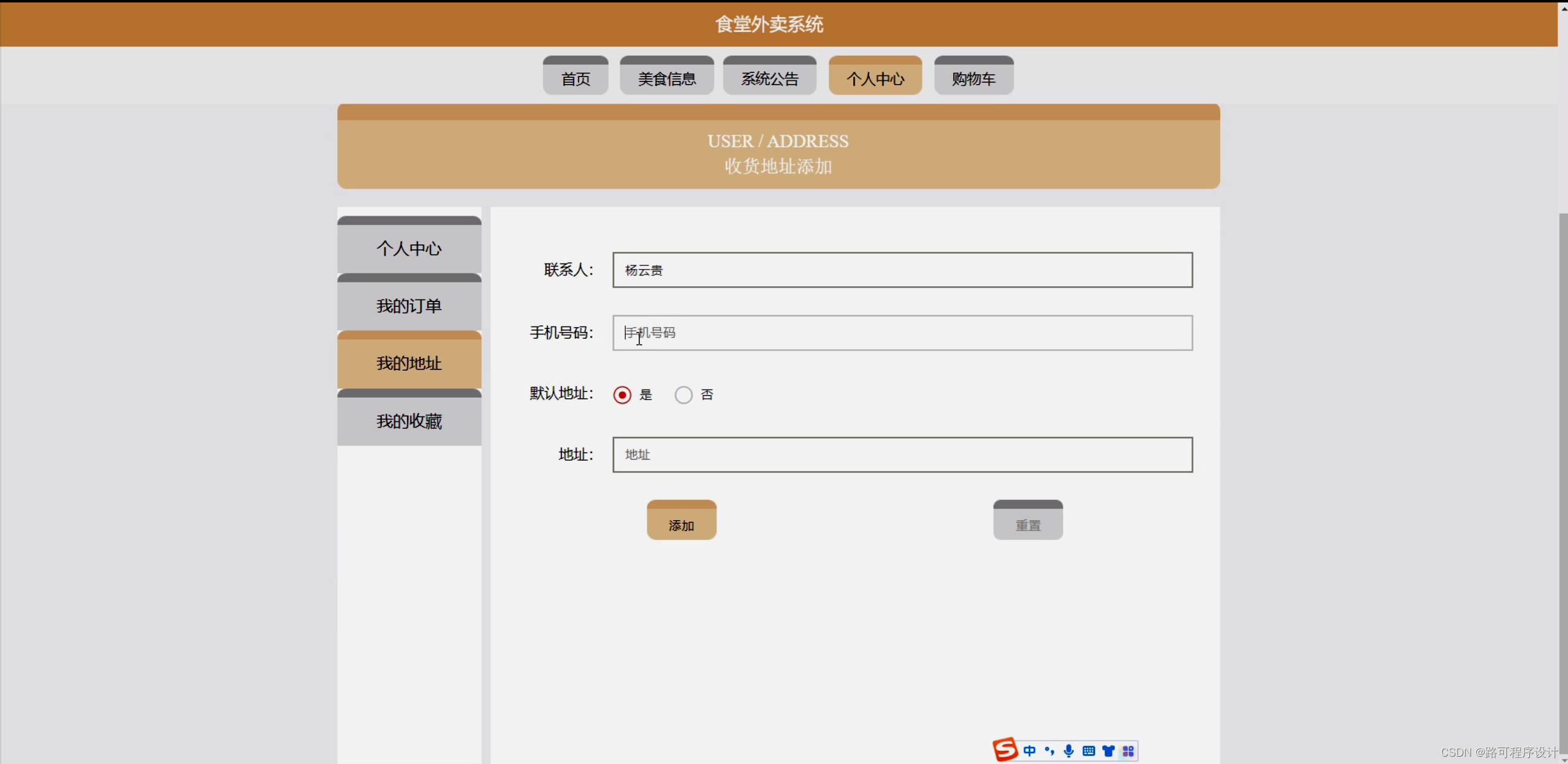
Task: Open the 系统公告 tab
Action: (769, 78)
